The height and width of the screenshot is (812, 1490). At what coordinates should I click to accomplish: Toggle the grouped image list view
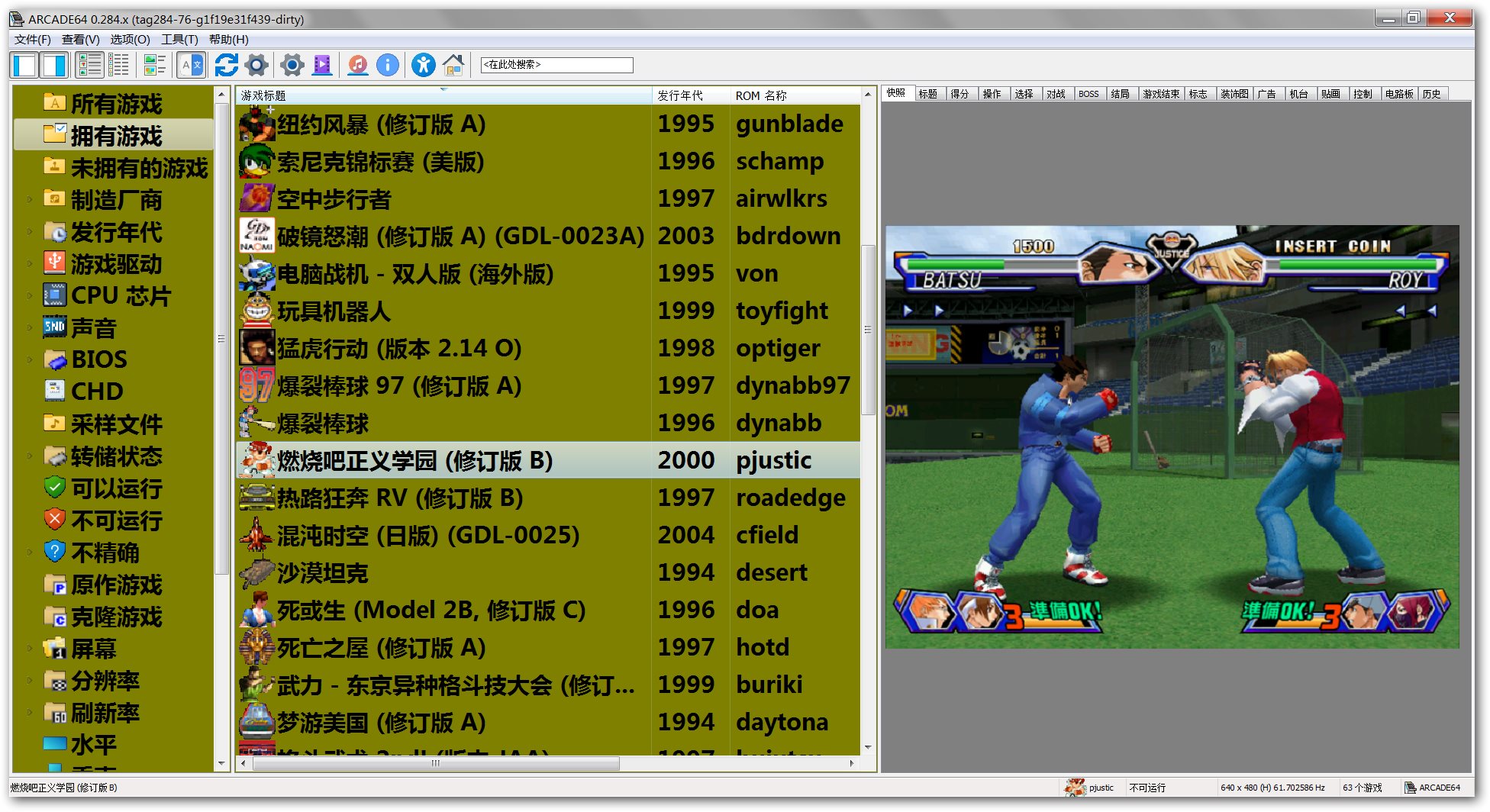pyautogui.click(x=154, y=66)
